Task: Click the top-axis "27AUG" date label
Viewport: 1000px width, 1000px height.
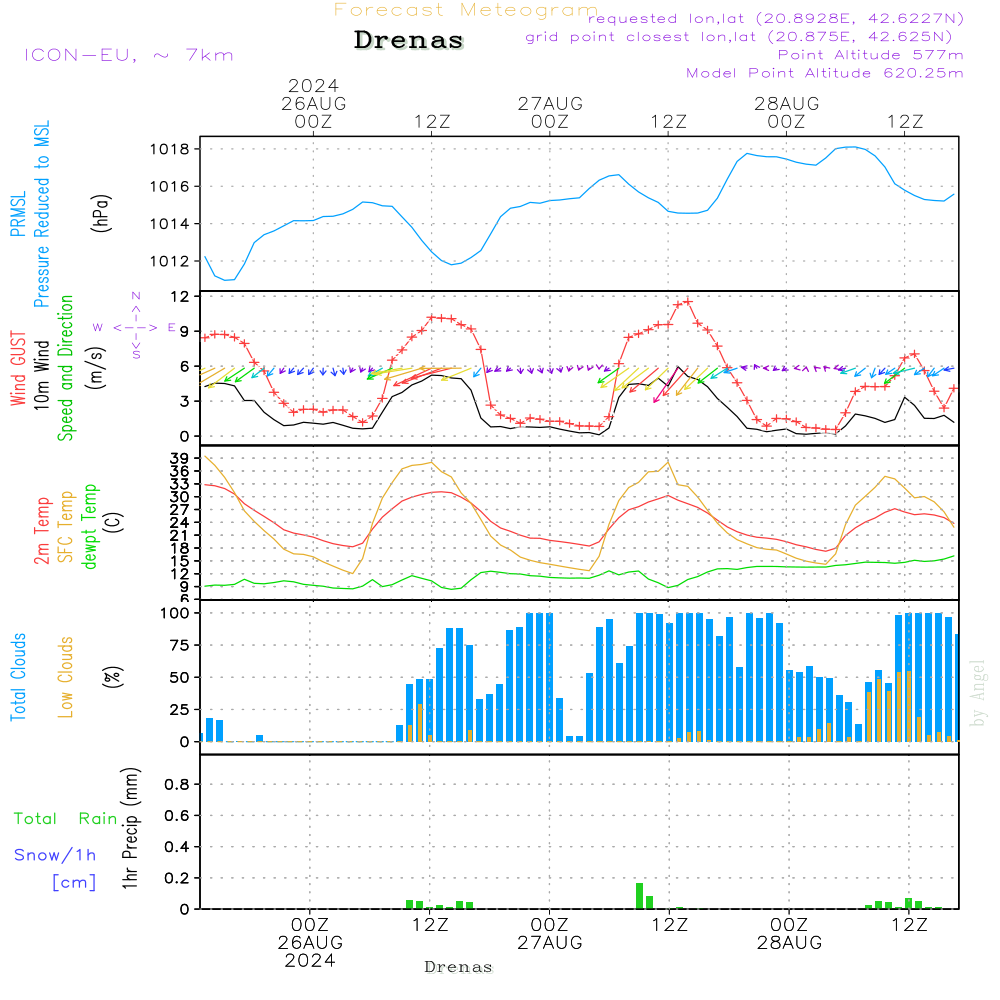Action: [550, 103]
